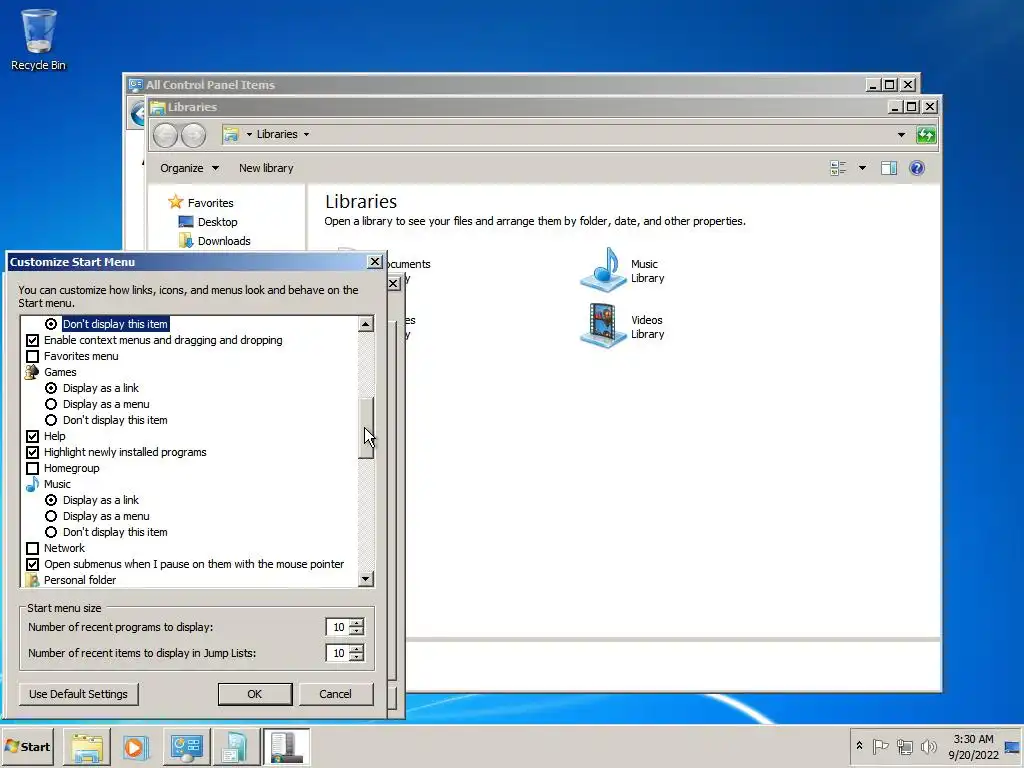This screenshot has height=768, width=1024.
Task: Open the address bar history dropdown
Action: [901, 135]
